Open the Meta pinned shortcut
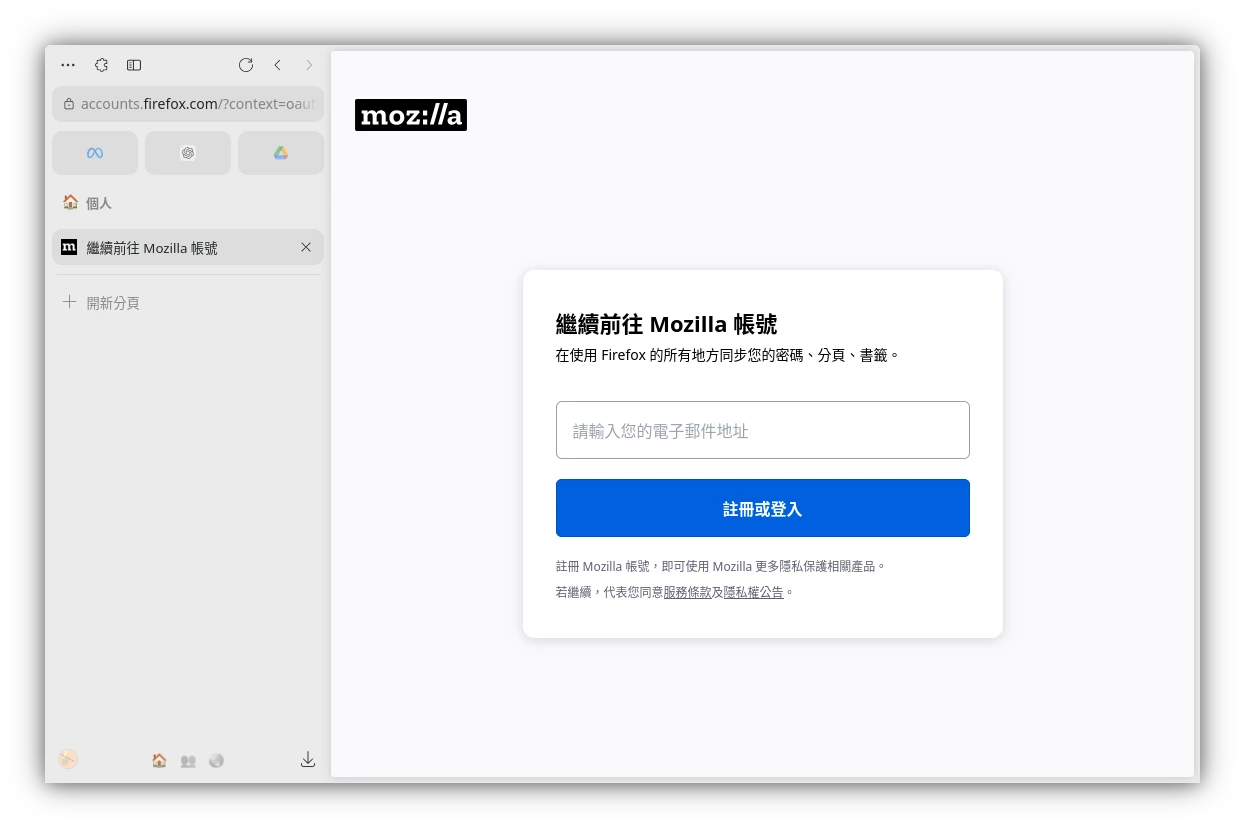Viewport: 1245px width, 828px height. point(95,153)
